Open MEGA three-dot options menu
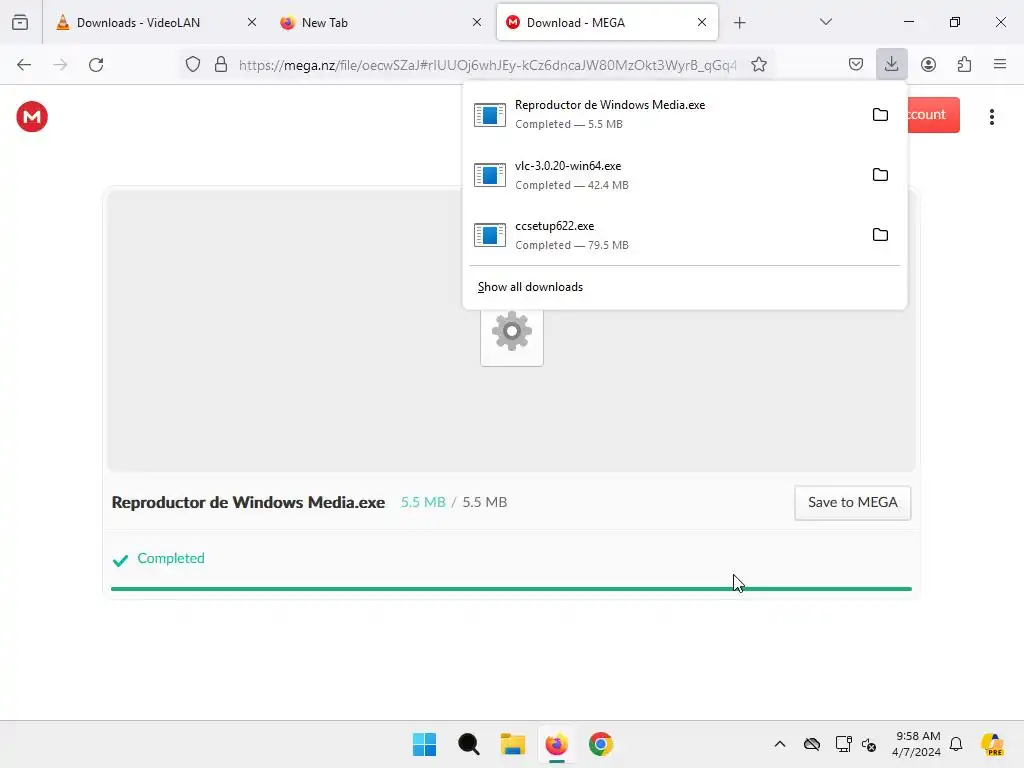The image size is (1024, 768). (x=991, y=117)
